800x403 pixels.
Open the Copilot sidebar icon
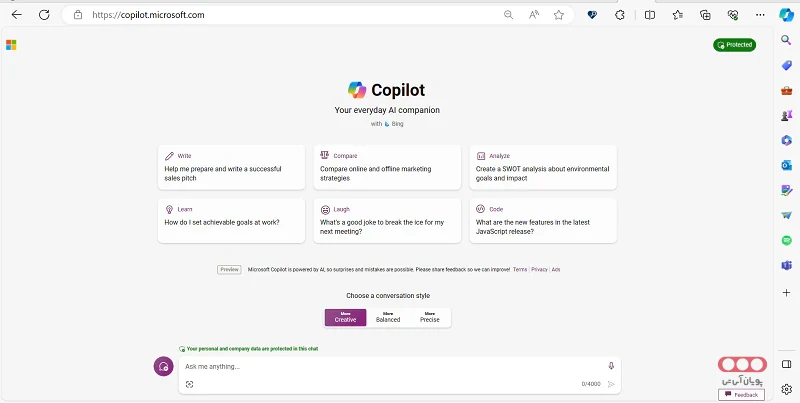[x=786, y=15]
